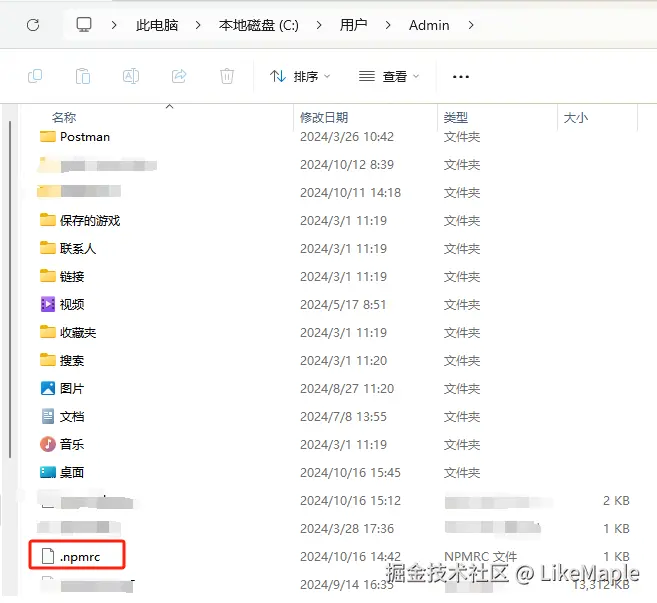Click the 联系人 folder name
657x603 pixels.
click(x=78, y=248)
